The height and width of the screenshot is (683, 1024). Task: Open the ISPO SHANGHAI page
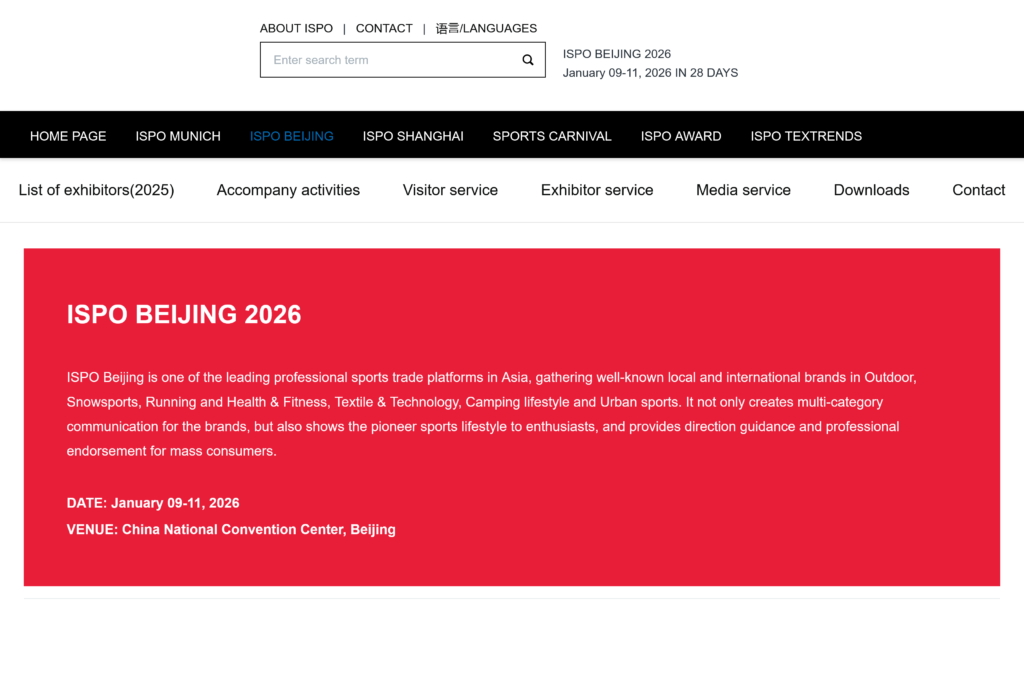[x=412, y=135]
